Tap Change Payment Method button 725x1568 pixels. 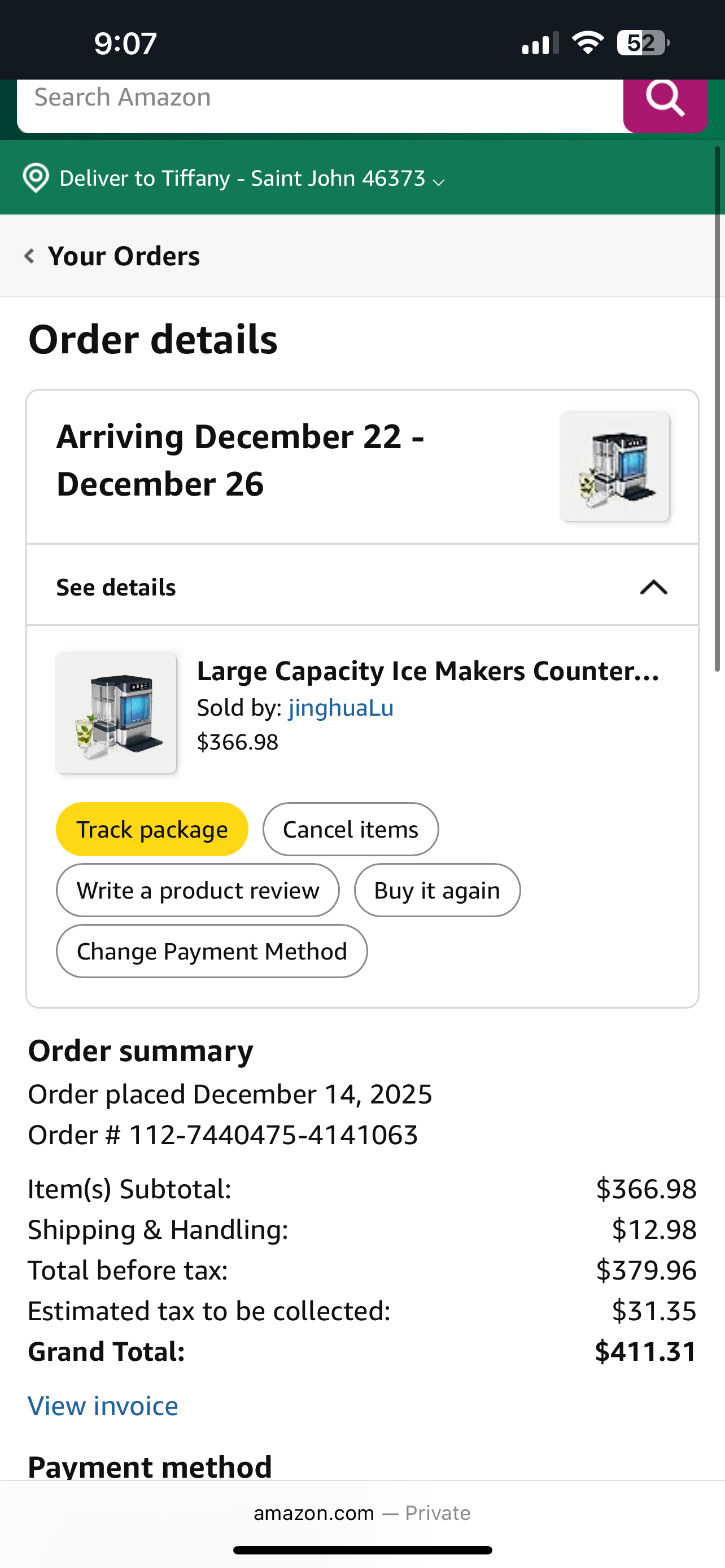point(211,952)
